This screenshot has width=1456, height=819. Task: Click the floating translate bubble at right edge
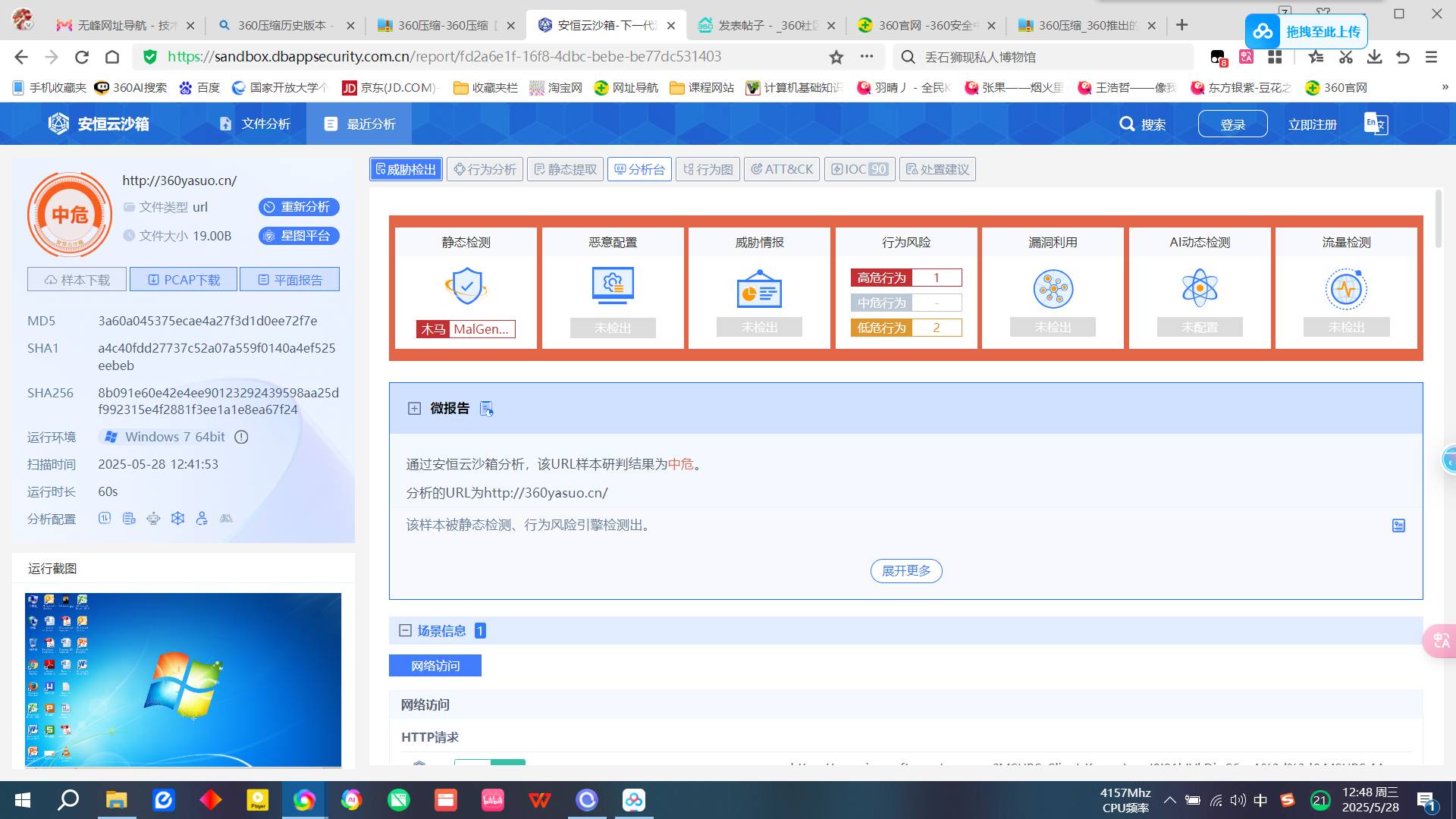(1440, 641)
